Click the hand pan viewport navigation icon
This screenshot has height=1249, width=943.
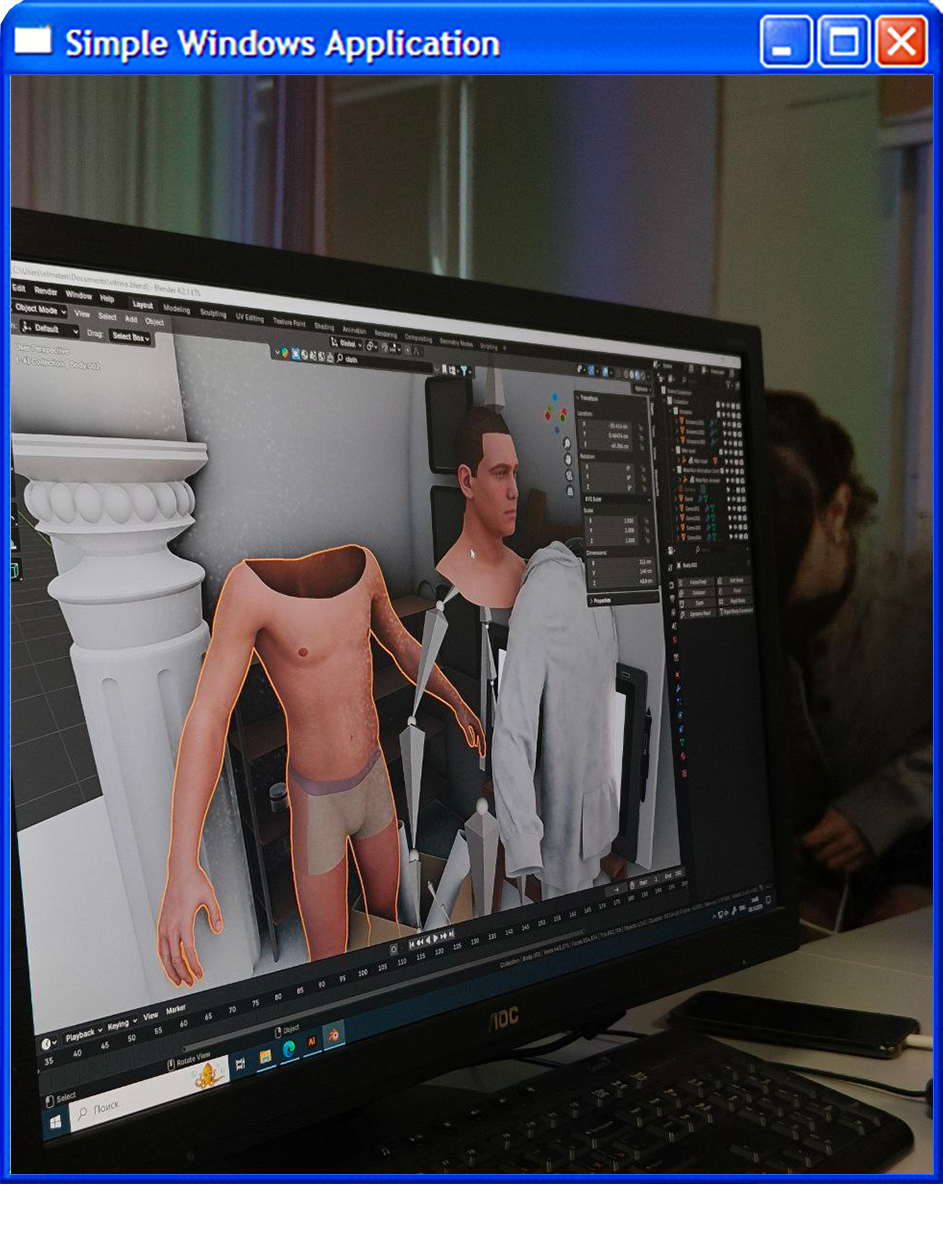click(x=568, y=460)
